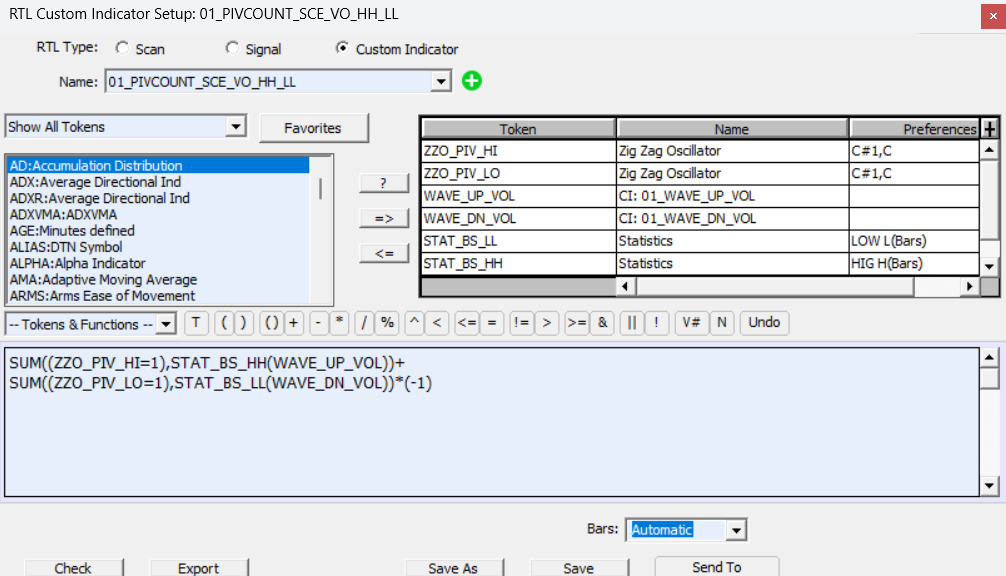
Task: Insert the greater-than operator
Action: (547, 323)
